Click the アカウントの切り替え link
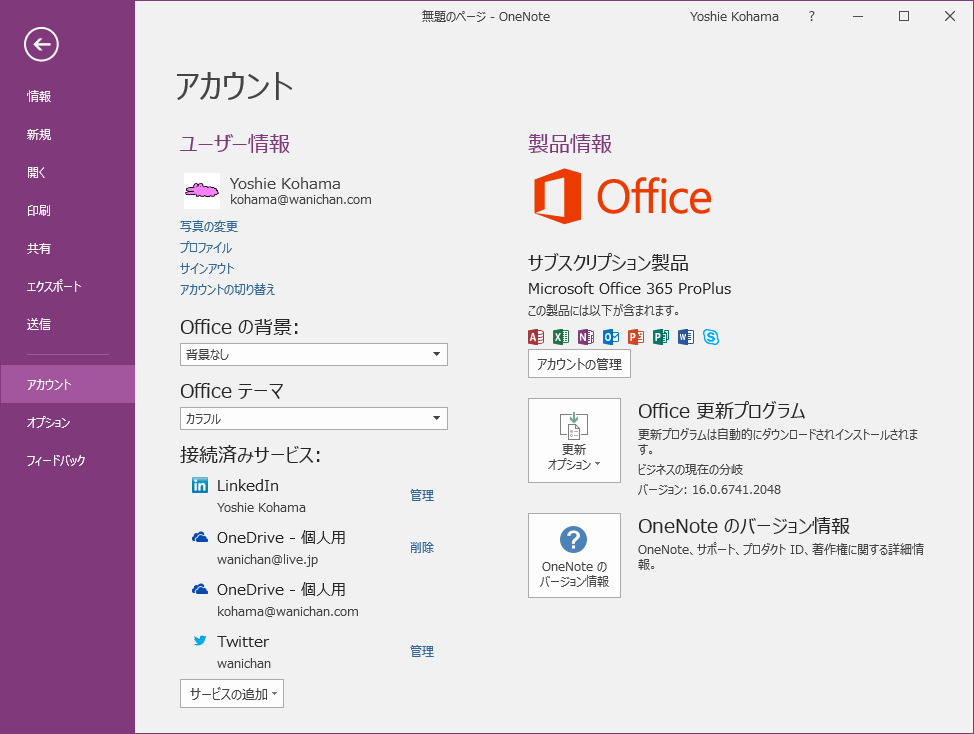The height and width of the screenshot is (734, 974). click(227, 289)
